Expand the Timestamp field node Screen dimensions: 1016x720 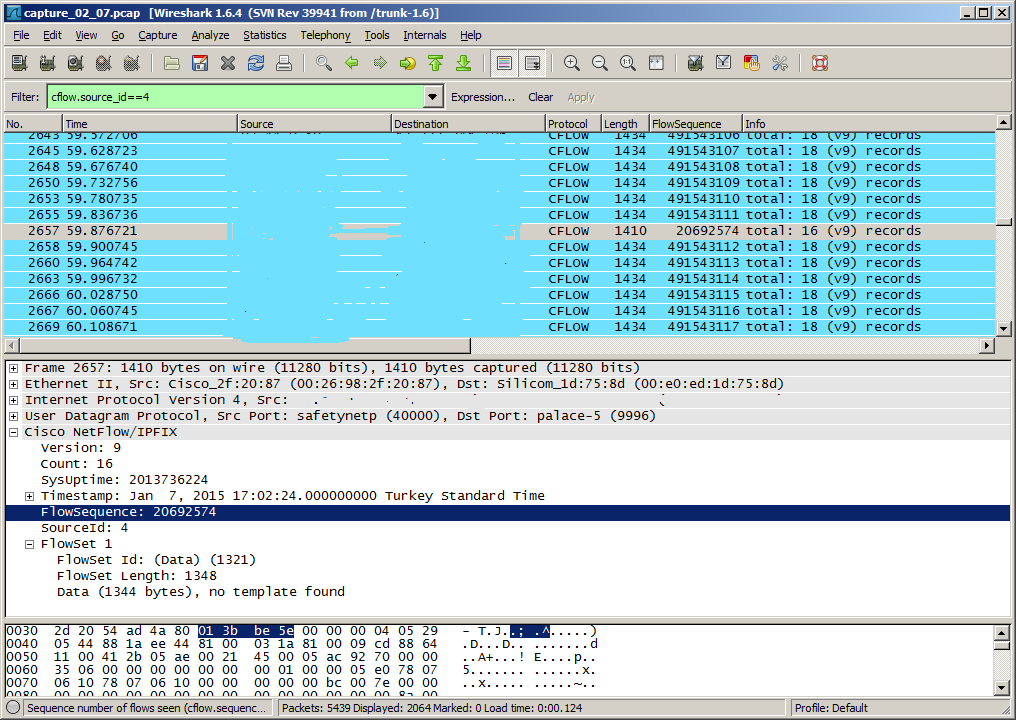[x=29, y=496]
